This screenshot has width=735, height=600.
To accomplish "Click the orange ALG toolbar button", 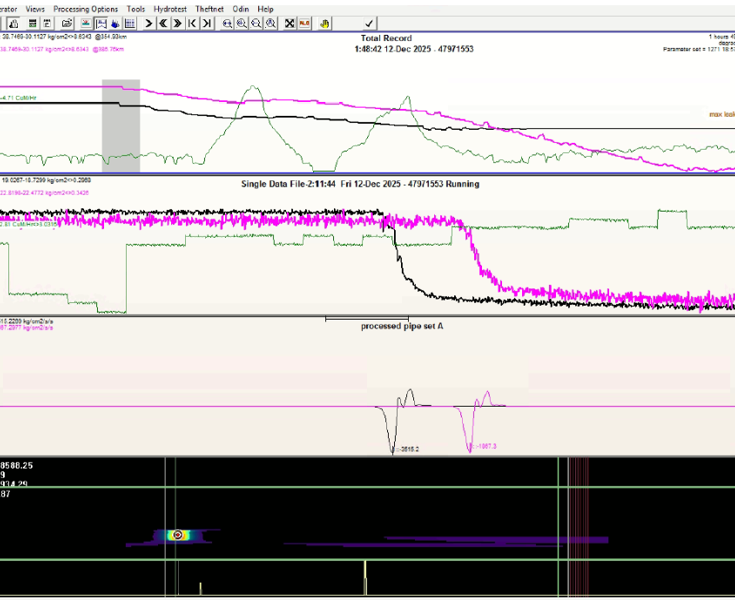I will point(303,23).
